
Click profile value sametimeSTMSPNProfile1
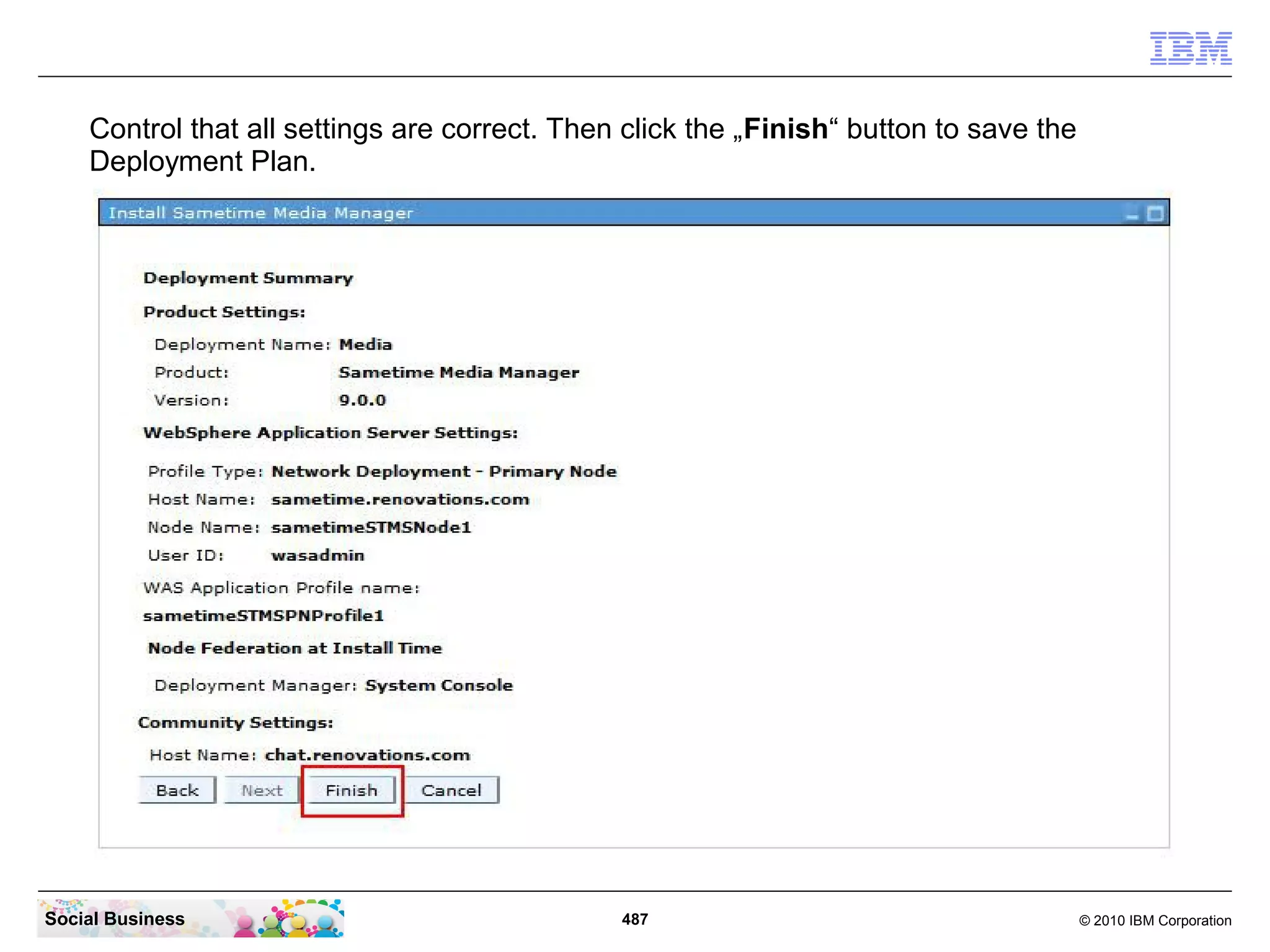[x=264, y=615]
